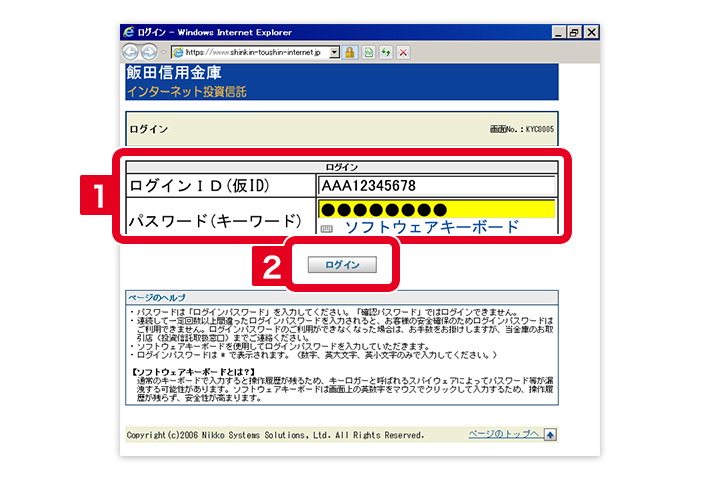Viewport: 720px width, 480px height.
Task: Click the 画面No.: KYC0005 label
Action: [522, 129]
